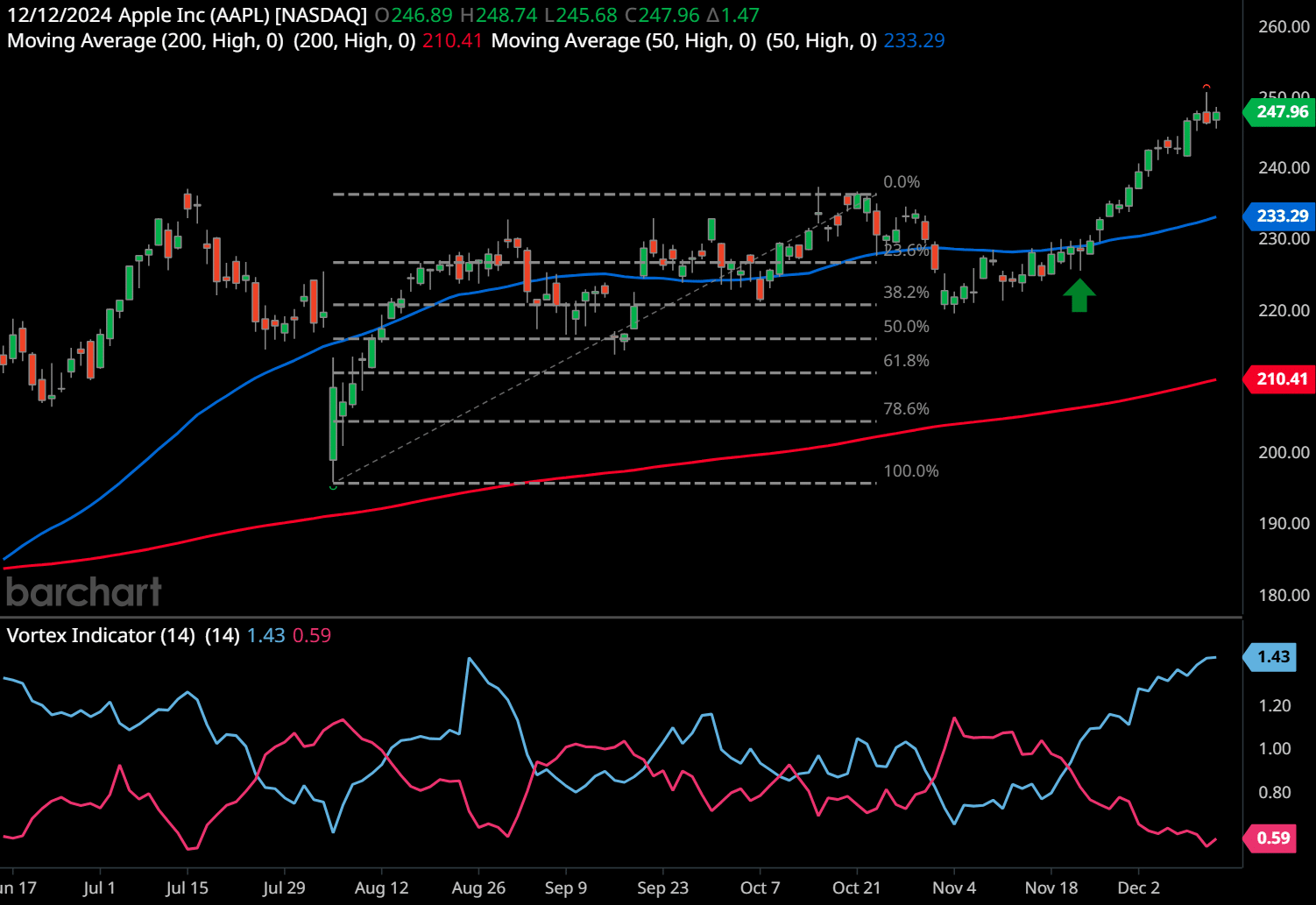
Task: Click the 1.00 Vortex axis label
Action: (x=1274, y=748)
